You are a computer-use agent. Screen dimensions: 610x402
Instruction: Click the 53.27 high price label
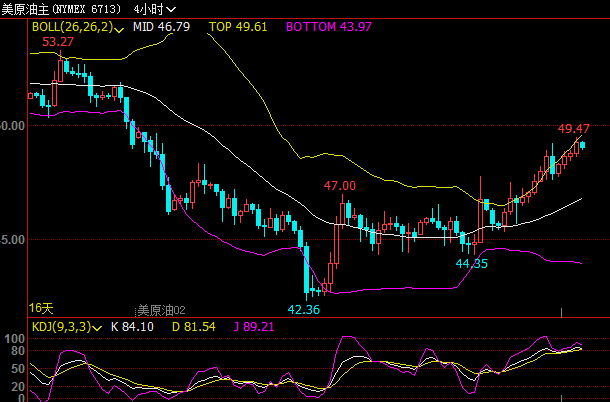point(58,42)
